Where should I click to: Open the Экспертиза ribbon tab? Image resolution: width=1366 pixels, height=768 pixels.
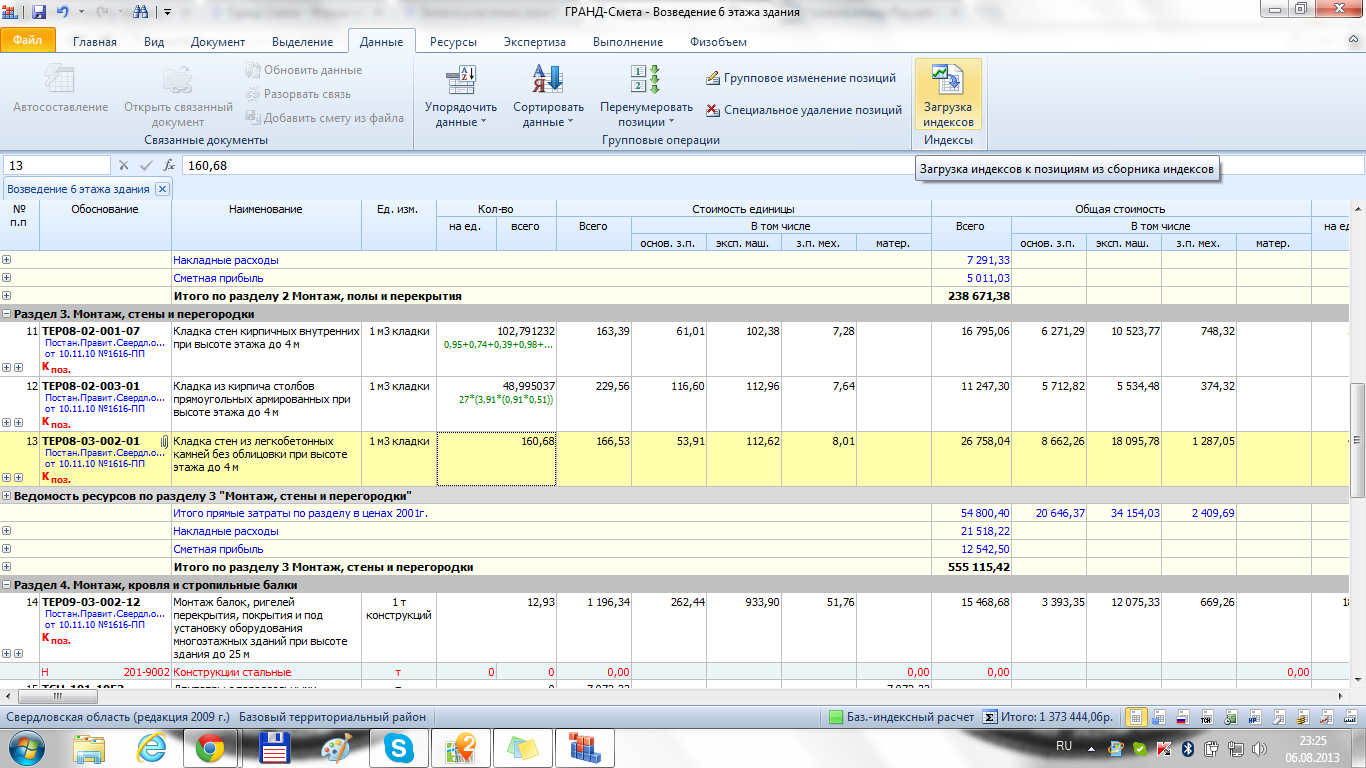point(534,42)
